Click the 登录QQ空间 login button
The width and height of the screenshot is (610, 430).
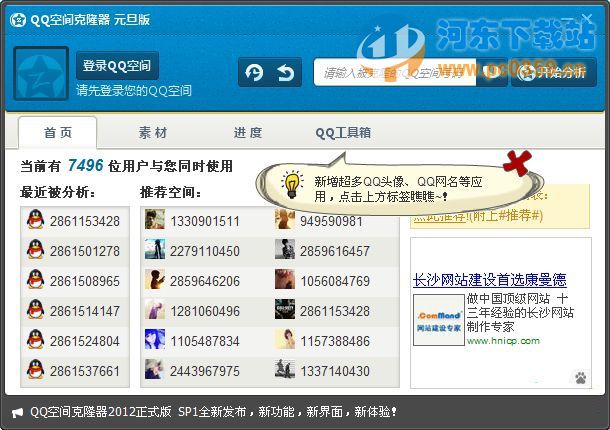pos(117,65)
